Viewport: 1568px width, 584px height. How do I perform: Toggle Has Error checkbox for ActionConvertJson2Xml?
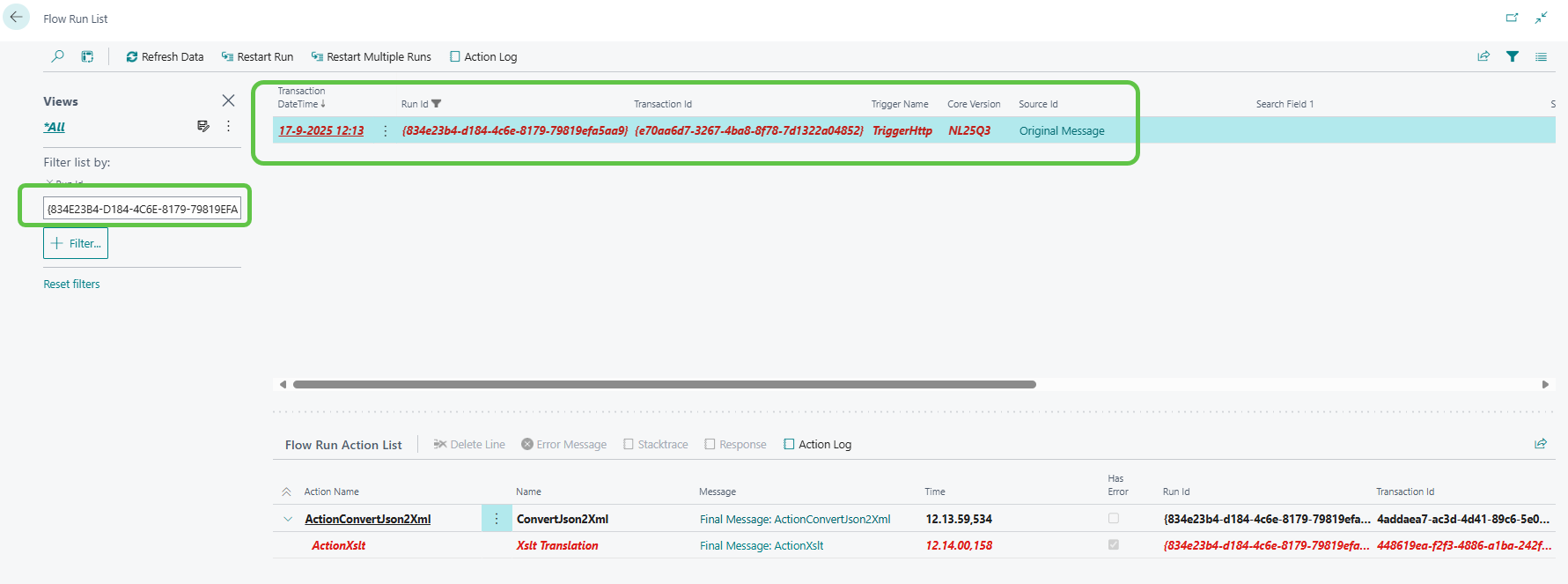tap(1114, 518)
